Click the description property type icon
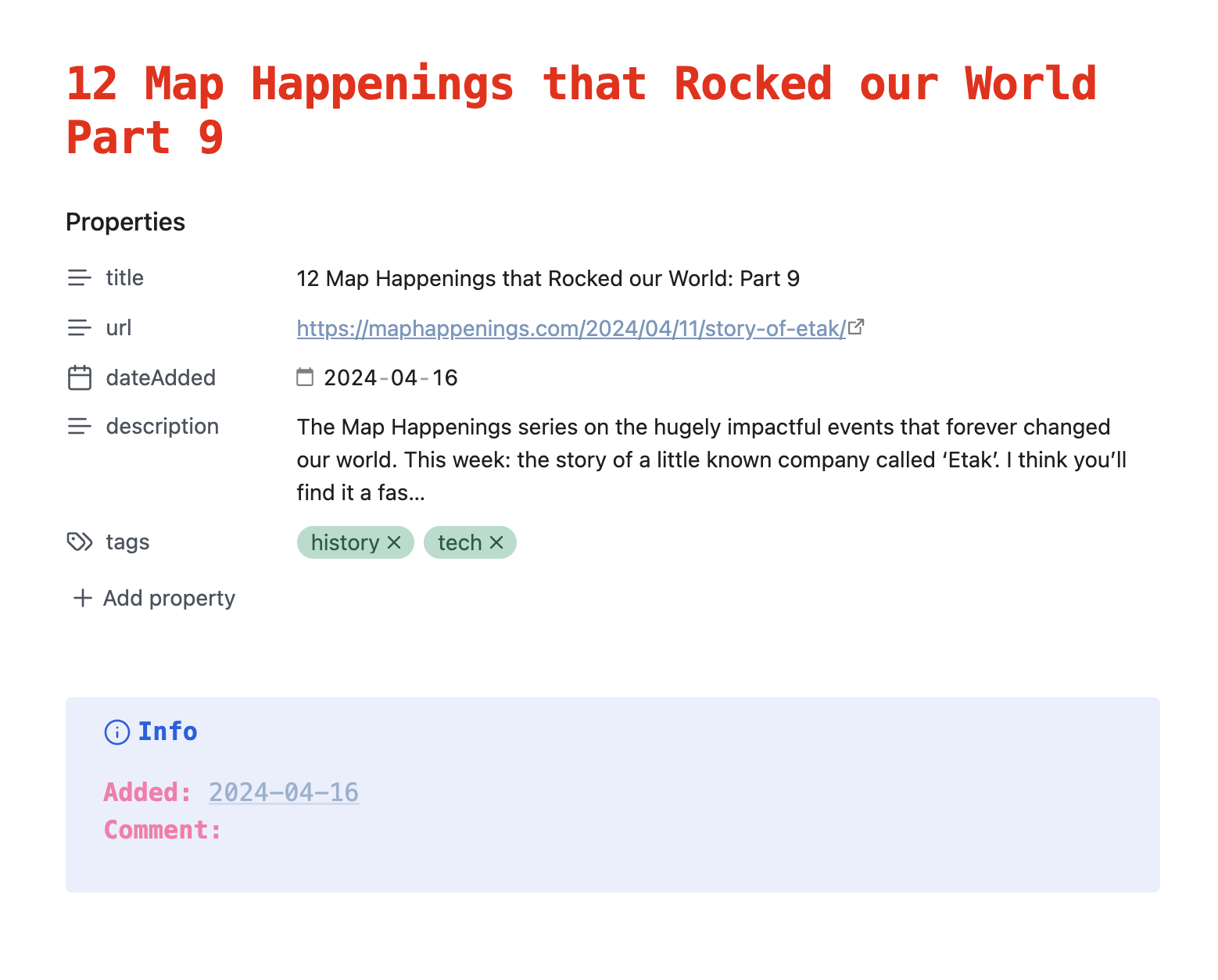The image size is (1218, 980). 79,427
